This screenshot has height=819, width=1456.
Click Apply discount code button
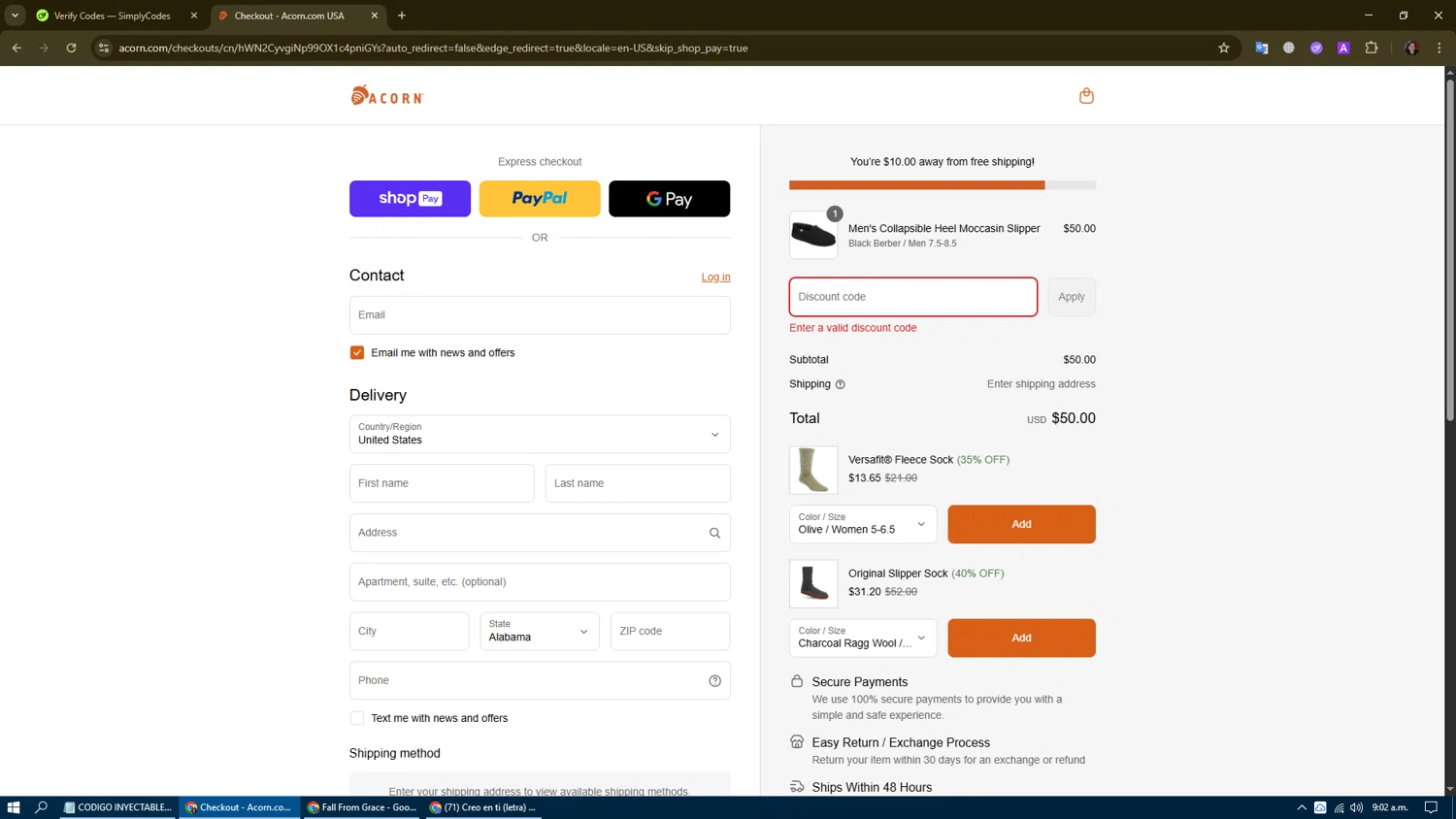pyautogui.click(x=1072, y=297)
